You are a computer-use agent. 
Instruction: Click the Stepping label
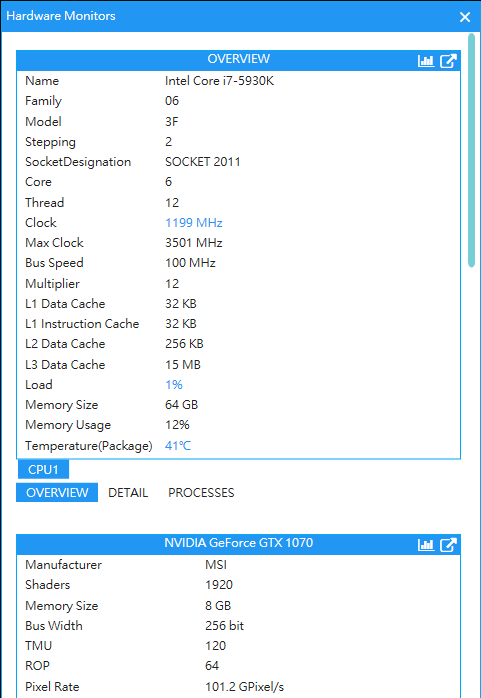click(51, 142)
